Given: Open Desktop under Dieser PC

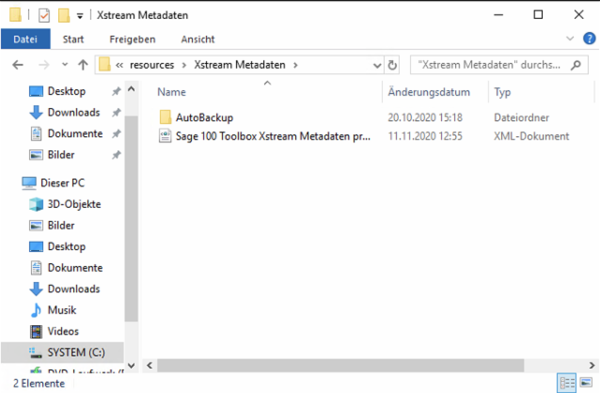Looking at the screenshot, I should tap(67, 246).
